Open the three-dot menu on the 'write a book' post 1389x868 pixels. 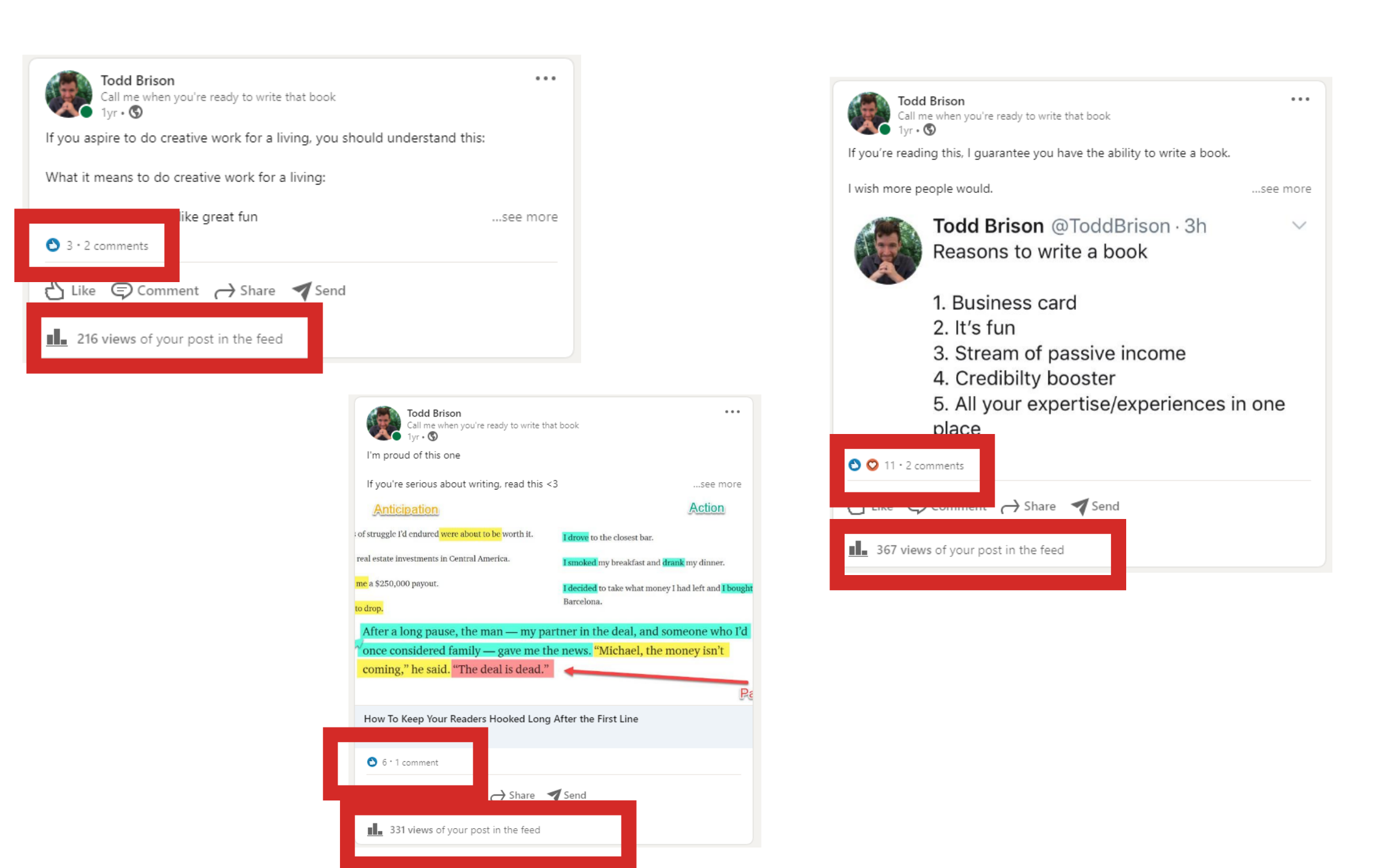point(1300,99)
